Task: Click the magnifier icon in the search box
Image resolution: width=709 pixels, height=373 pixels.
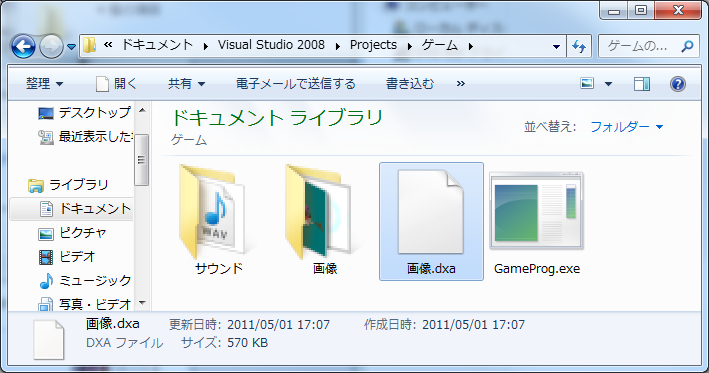Action: 687,46
